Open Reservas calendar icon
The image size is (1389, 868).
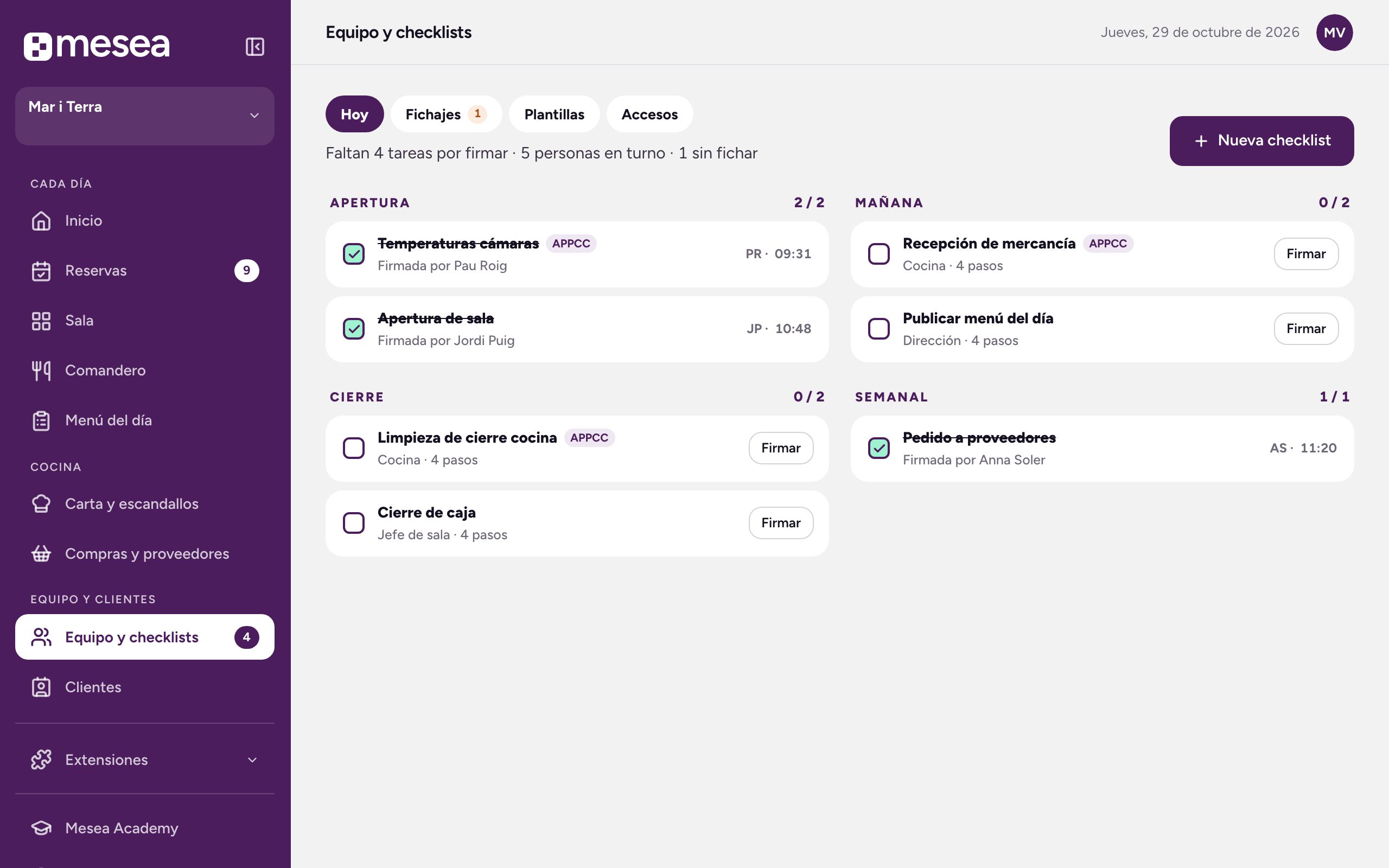tap(41, 270)
